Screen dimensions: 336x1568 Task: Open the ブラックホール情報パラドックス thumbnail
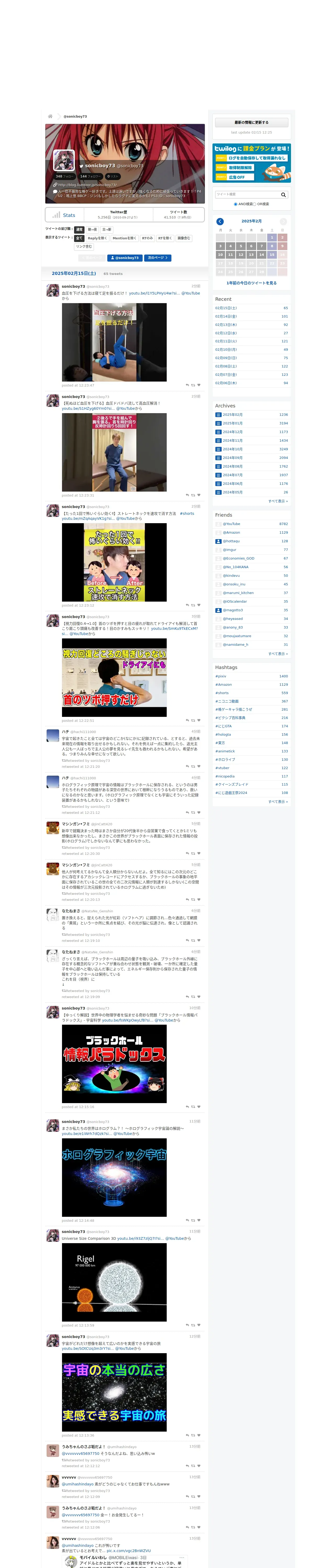coord(114,1063)
